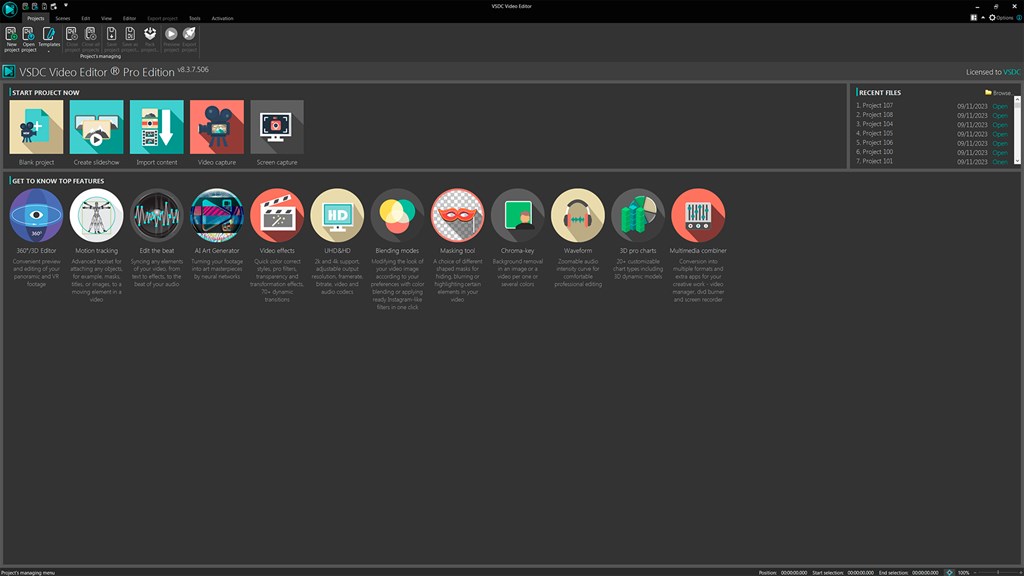Collapse the ribbon using up arrow

click(x=983, y=18)
